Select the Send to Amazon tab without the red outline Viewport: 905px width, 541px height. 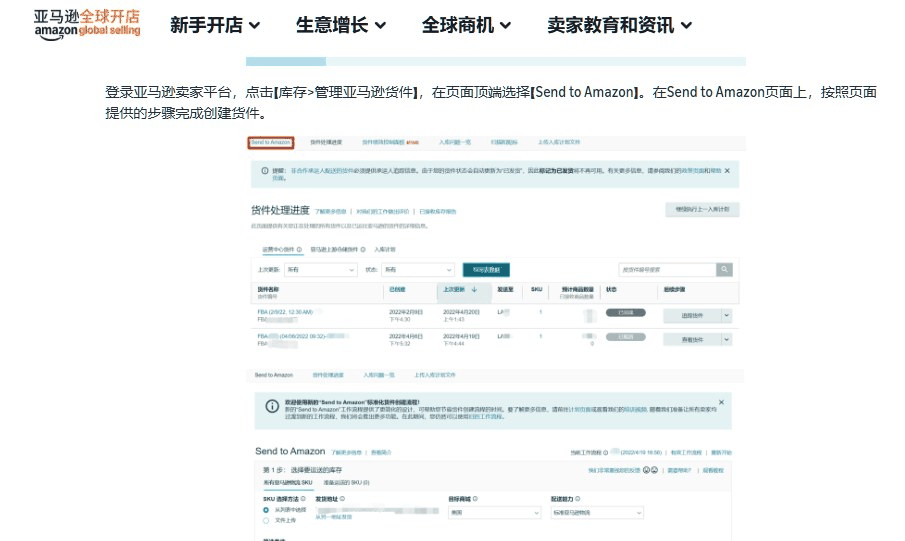274,375
